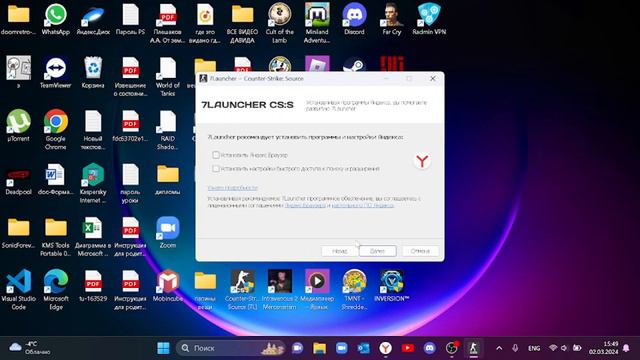Close the 7Launcher installer window
The image size is (640, 360).
click(x=433, y=78)
